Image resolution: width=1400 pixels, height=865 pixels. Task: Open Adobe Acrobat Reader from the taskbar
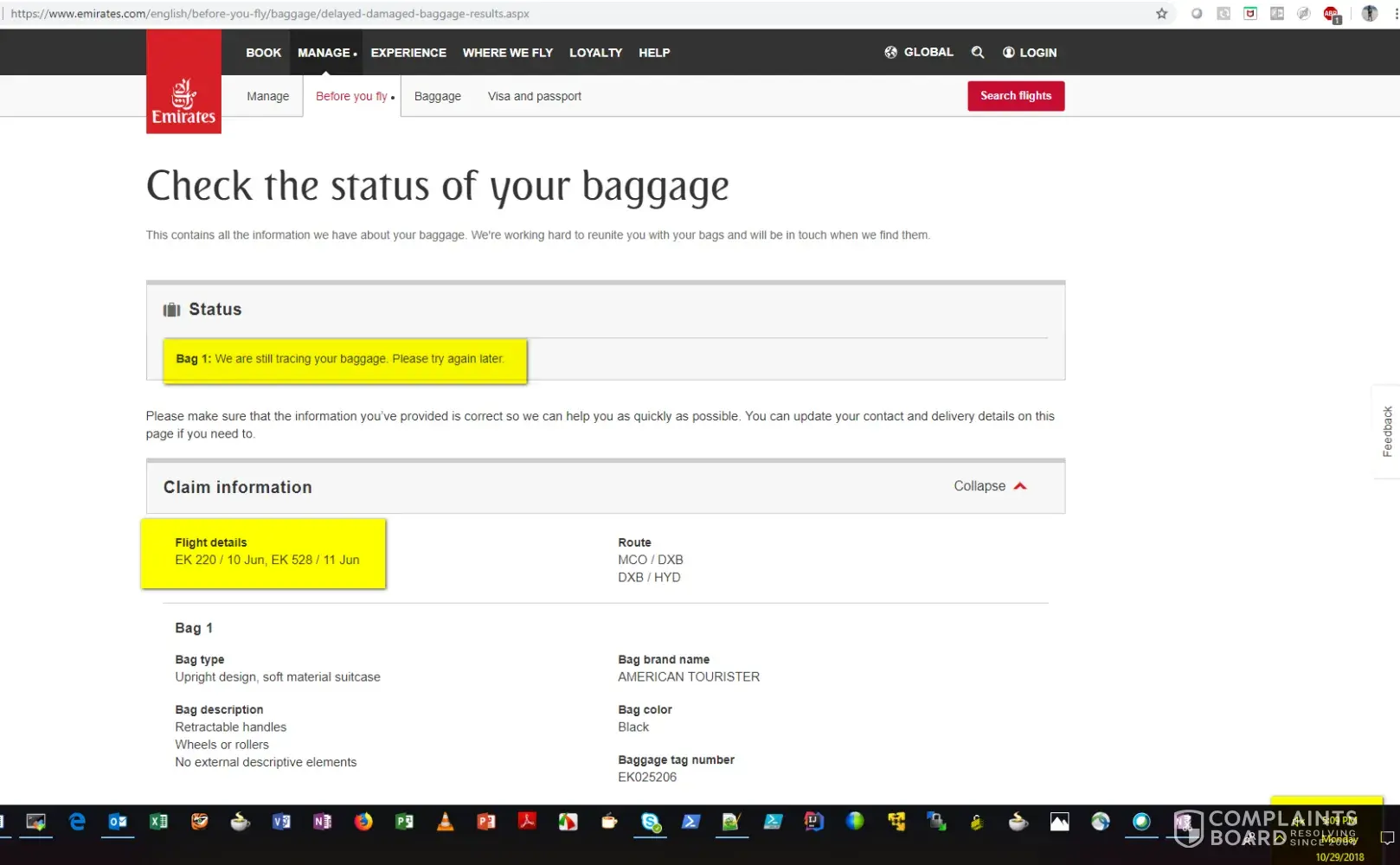527,822
